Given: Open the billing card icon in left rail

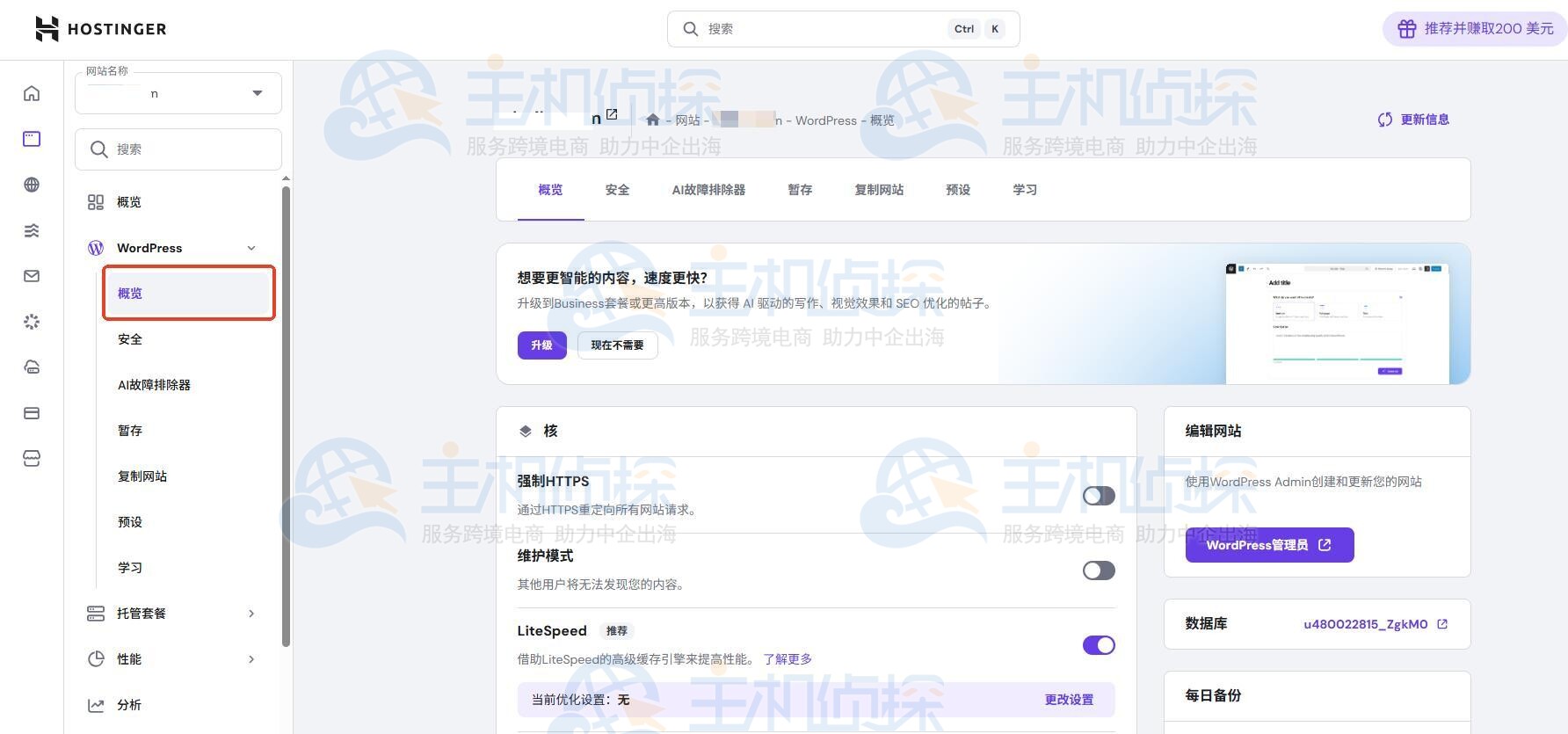Looking at the screenshot, I should [32, 413].
